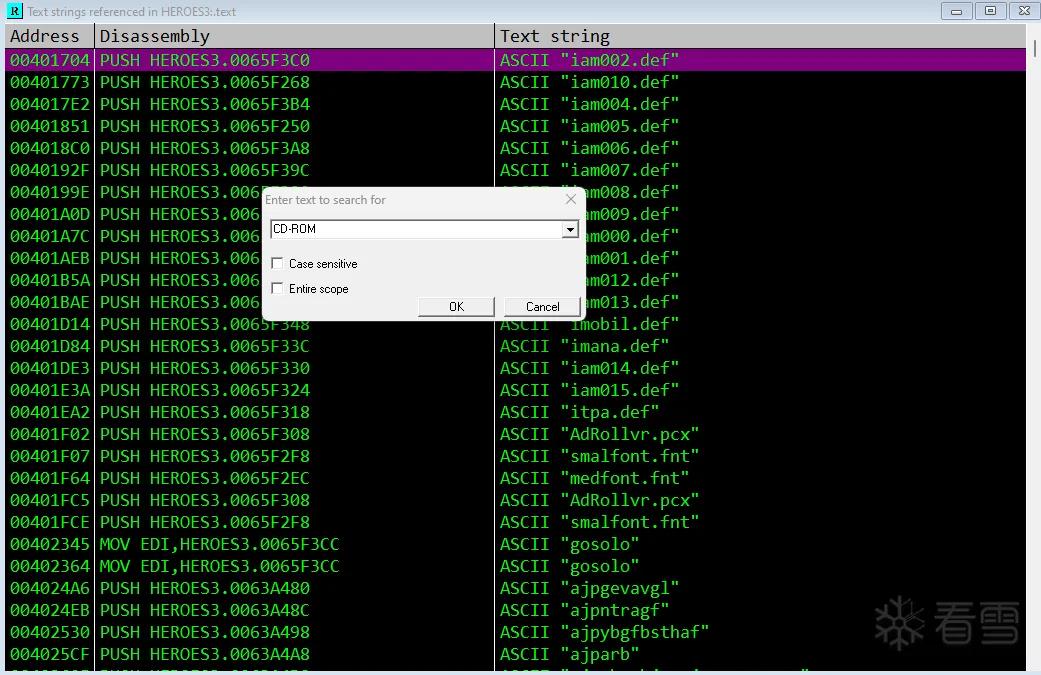Enable the Case sensitive checkbox

pyautogui.click(x=278, y=263)
